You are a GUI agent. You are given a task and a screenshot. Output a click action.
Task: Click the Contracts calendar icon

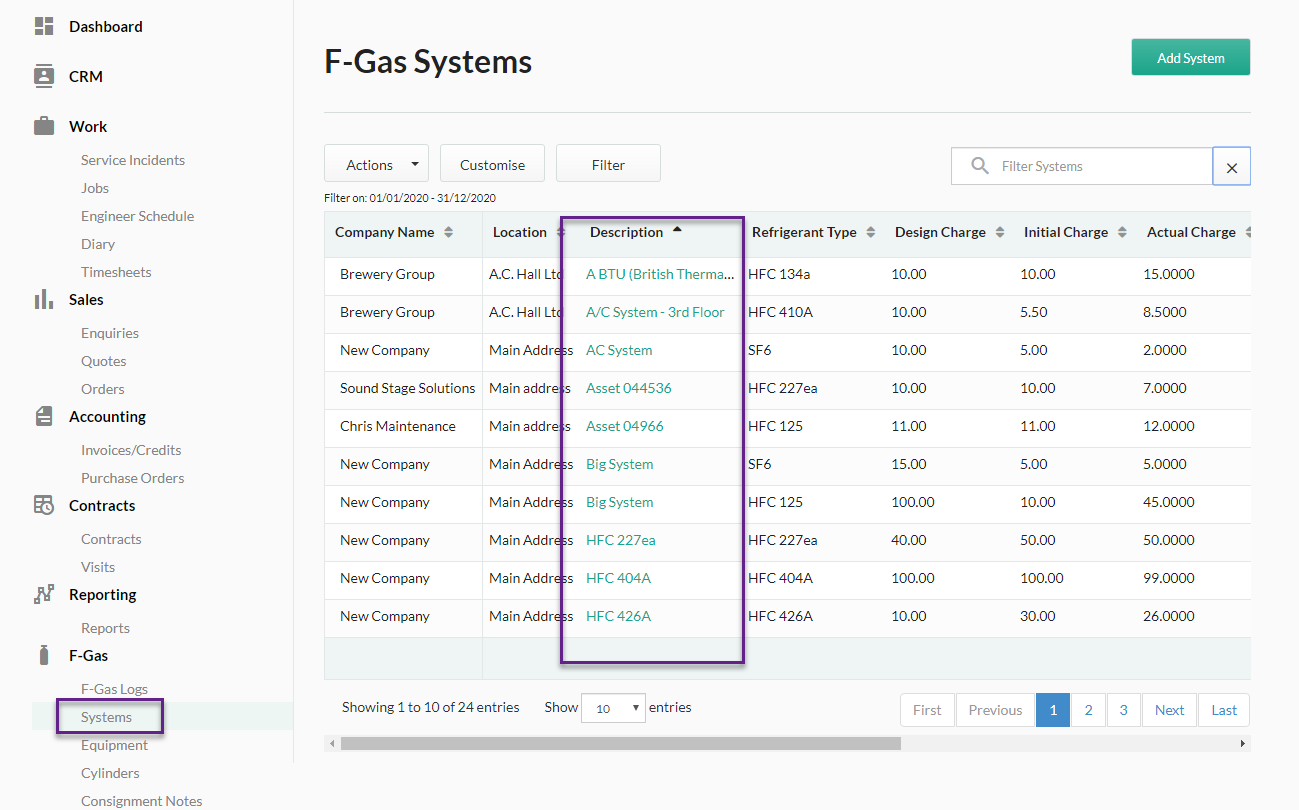pyautogui.click(x=44, y=505)
